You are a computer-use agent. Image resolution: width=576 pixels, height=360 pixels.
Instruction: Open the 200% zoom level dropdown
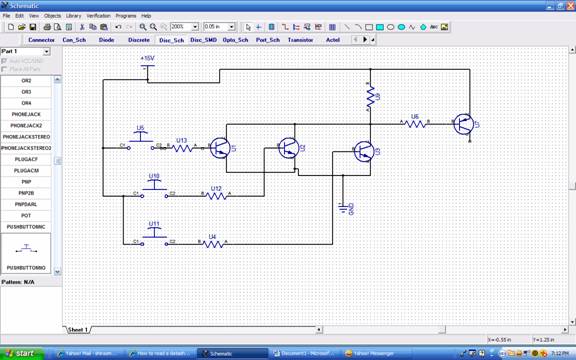pyautogui.click(x=195, y=27)
